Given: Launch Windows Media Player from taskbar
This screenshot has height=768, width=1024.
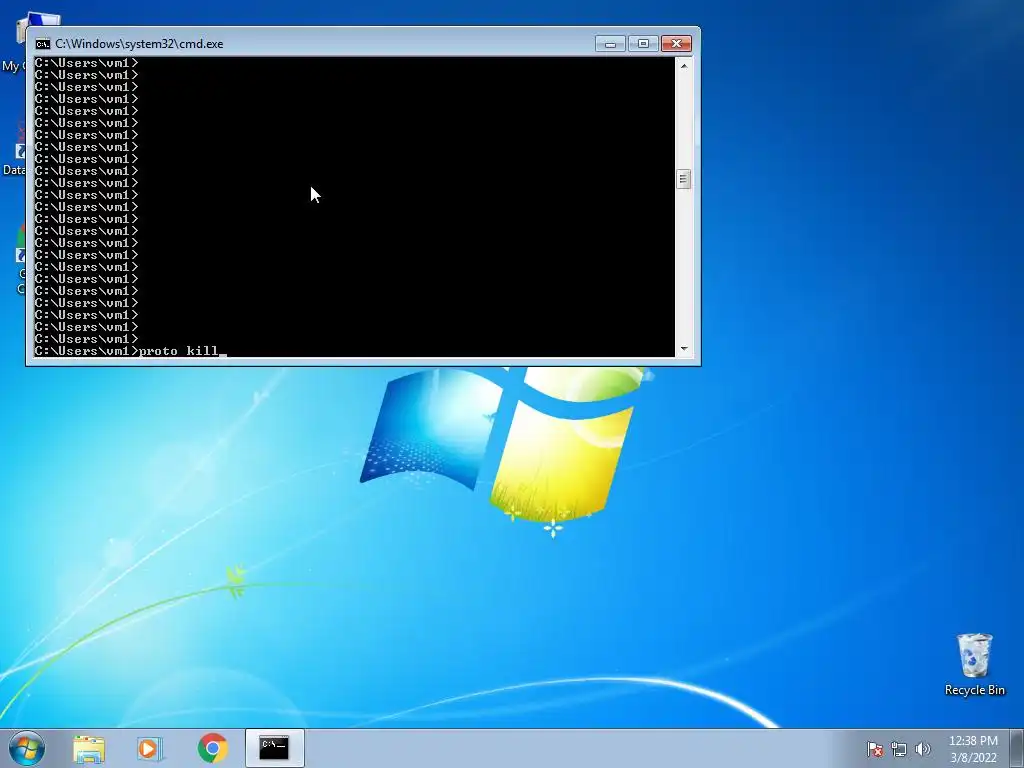Looking at the screenshot, I should point(150,748).
